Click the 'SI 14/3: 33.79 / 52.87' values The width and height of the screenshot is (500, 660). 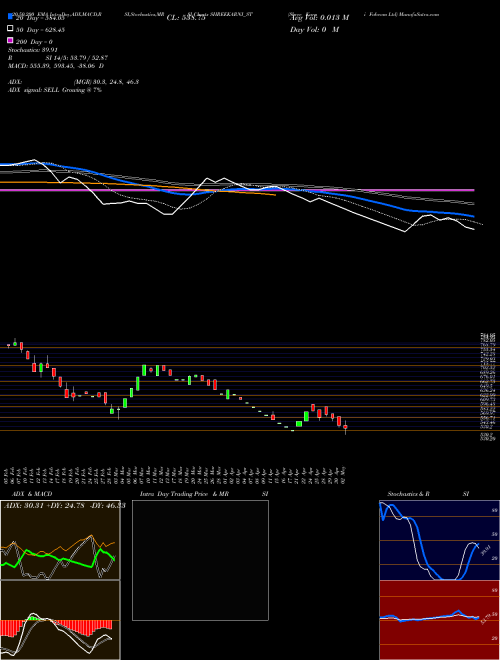[77, 58]
